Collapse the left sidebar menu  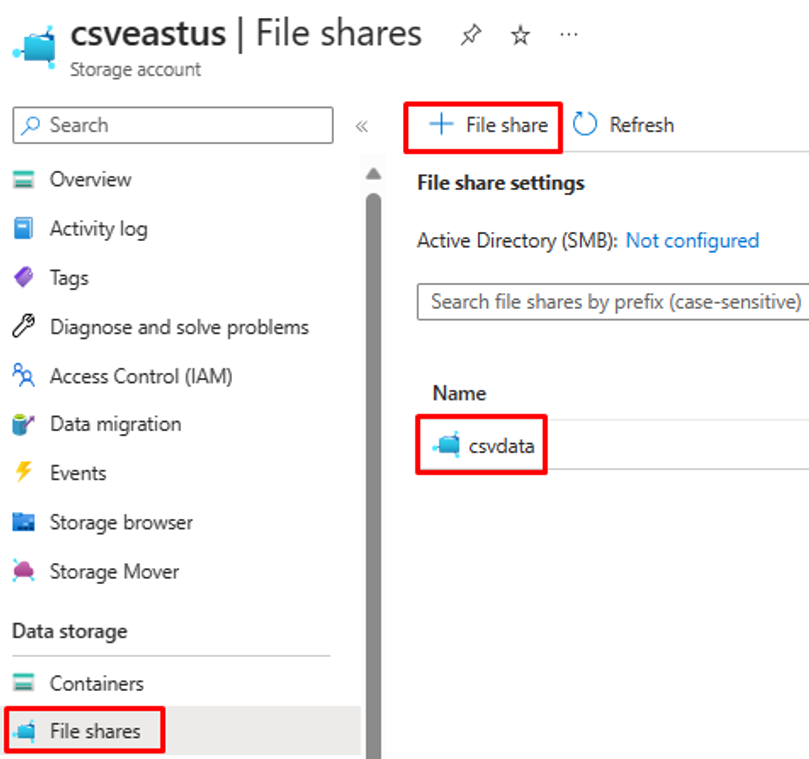click(362, 126)
